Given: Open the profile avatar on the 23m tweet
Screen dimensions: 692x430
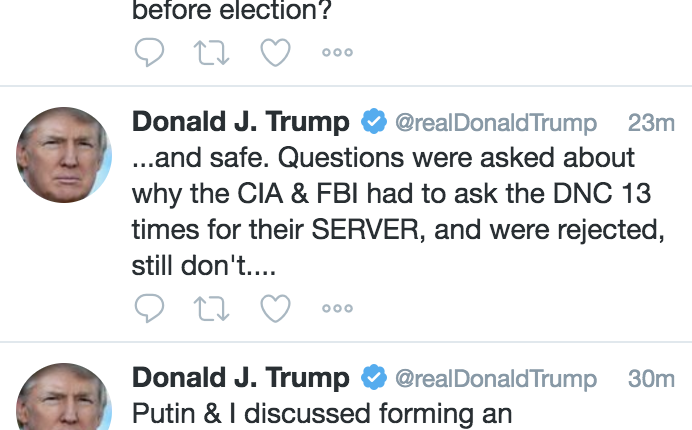Looking at the screenshot, I should coord(64,155).
